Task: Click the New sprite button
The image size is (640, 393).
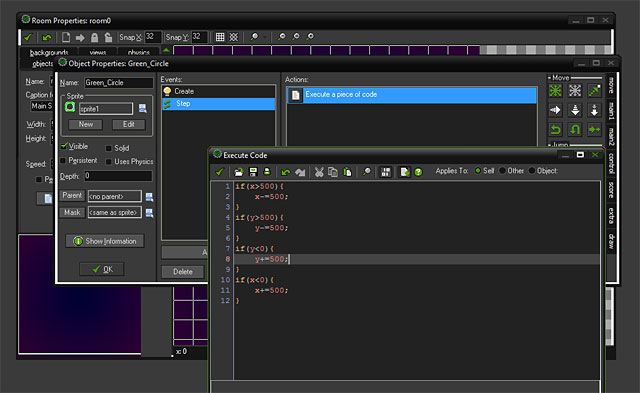Action: coord(86,124)
